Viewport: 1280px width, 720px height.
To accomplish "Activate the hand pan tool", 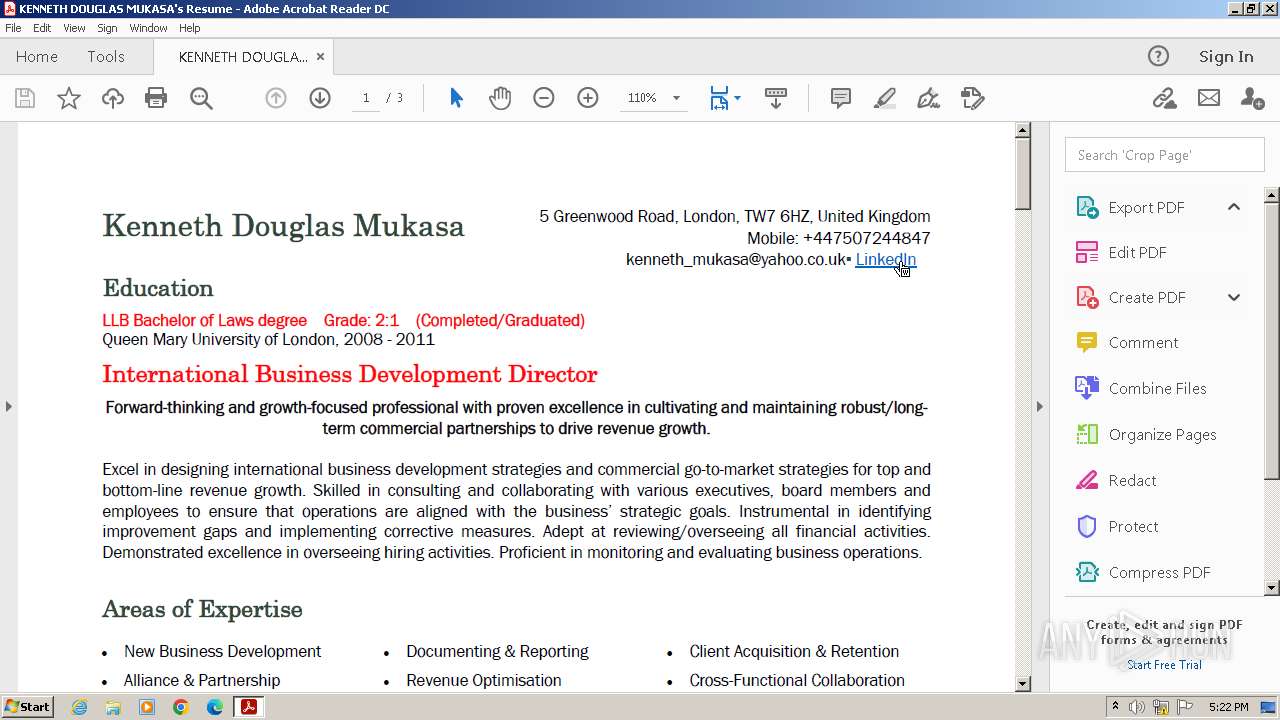I will (500, 98).
